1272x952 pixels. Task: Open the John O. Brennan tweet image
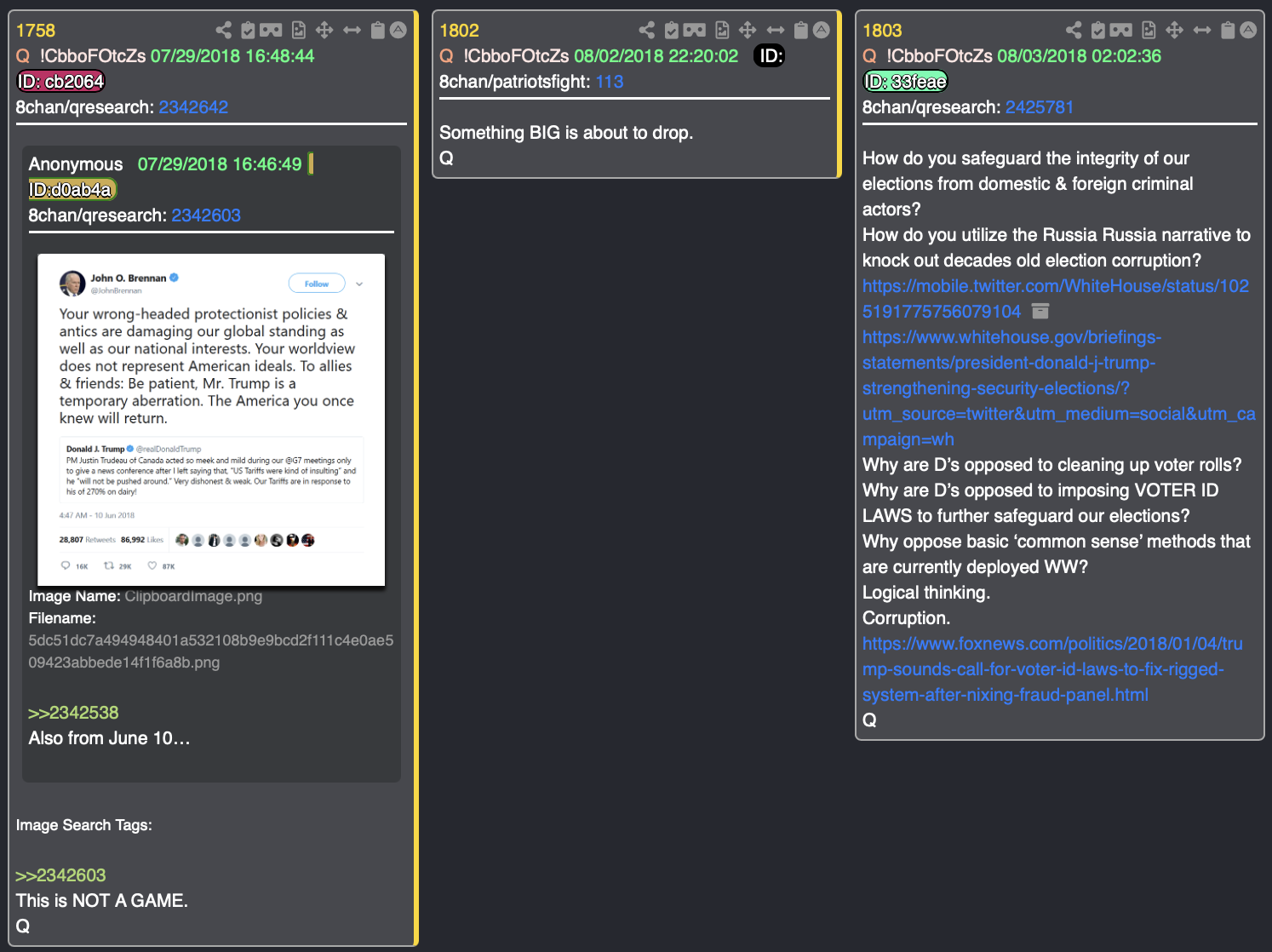[211, 420]
